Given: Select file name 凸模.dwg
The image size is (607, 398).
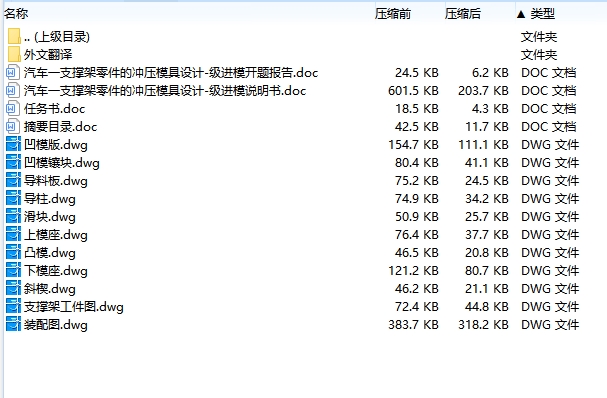Looking at the screenshot, I should point(50,252).
